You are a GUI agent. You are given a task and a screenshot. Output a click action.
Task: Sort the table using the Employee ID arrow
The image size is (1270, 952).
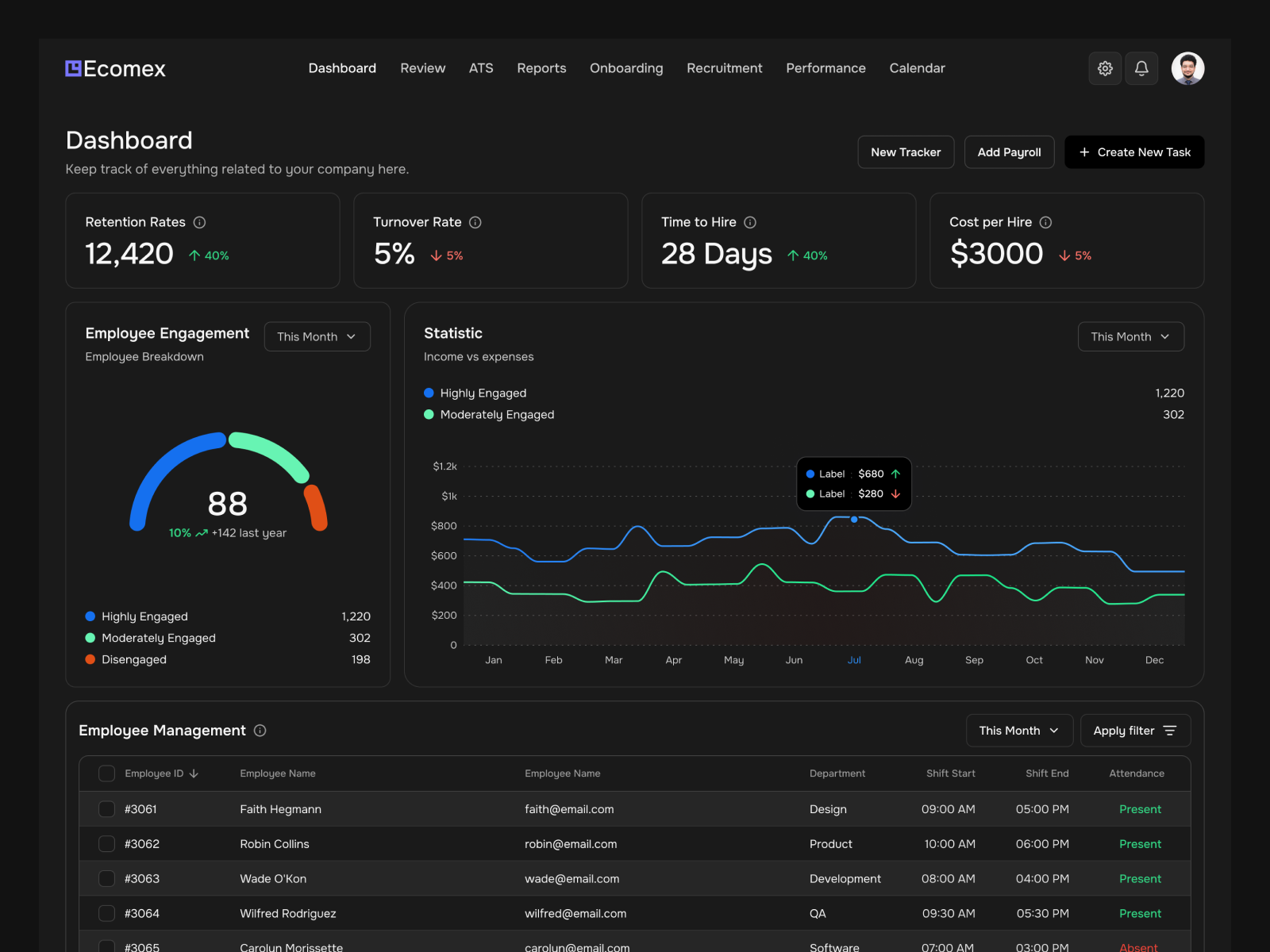(194, 773)
